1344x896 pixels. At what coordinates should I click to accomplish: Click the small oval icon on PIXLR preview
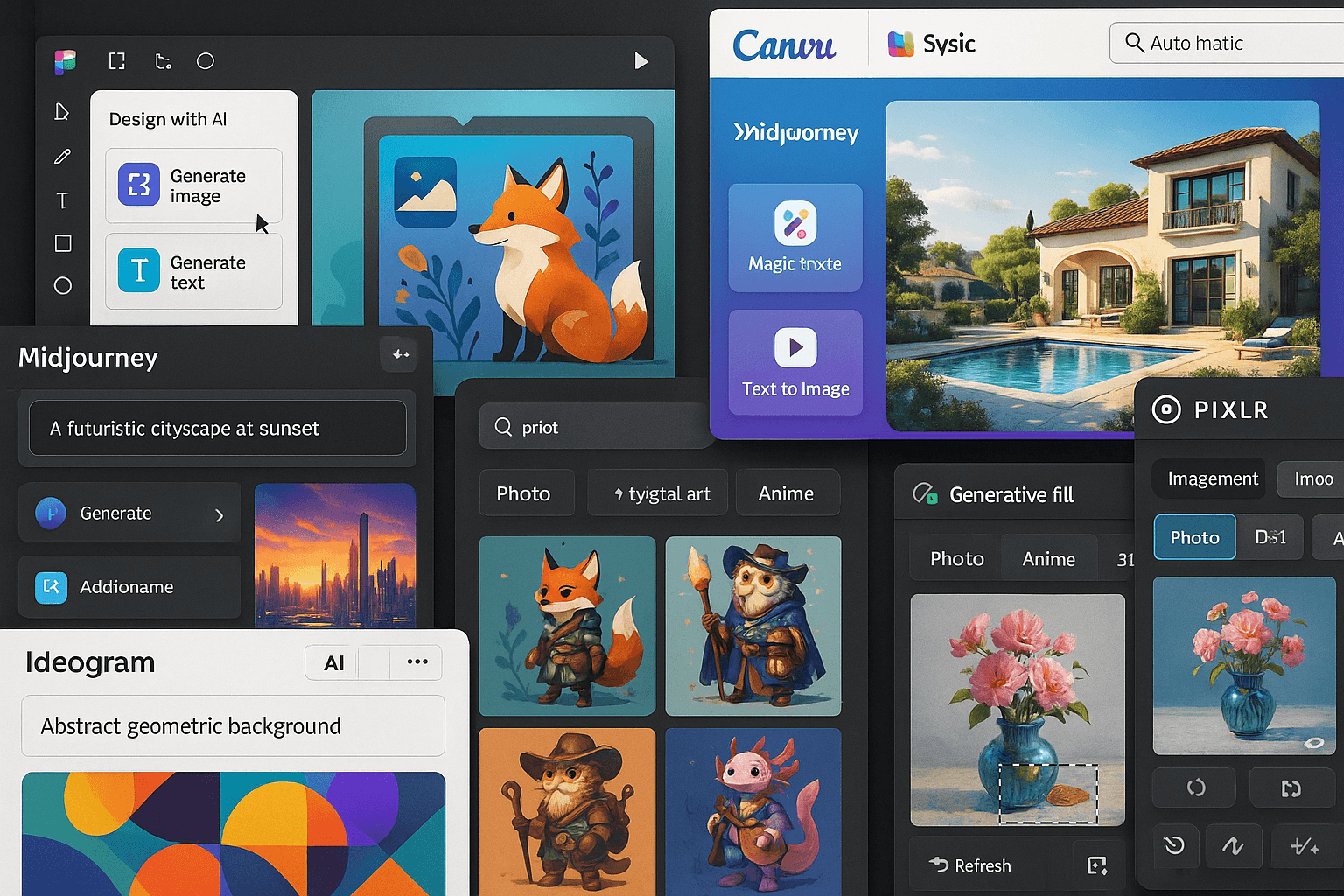pyautogui.click(x=1313, y=743)
